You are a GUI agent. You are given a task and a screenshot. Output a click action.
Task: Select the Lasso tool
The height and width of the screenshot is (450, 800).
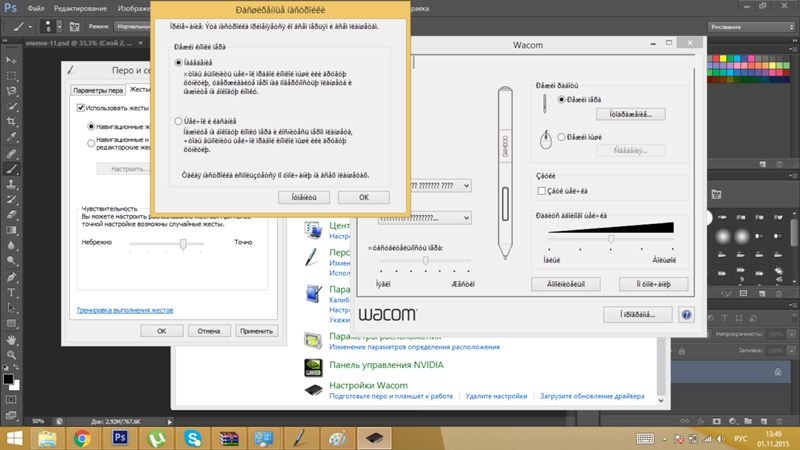point(11,91)
